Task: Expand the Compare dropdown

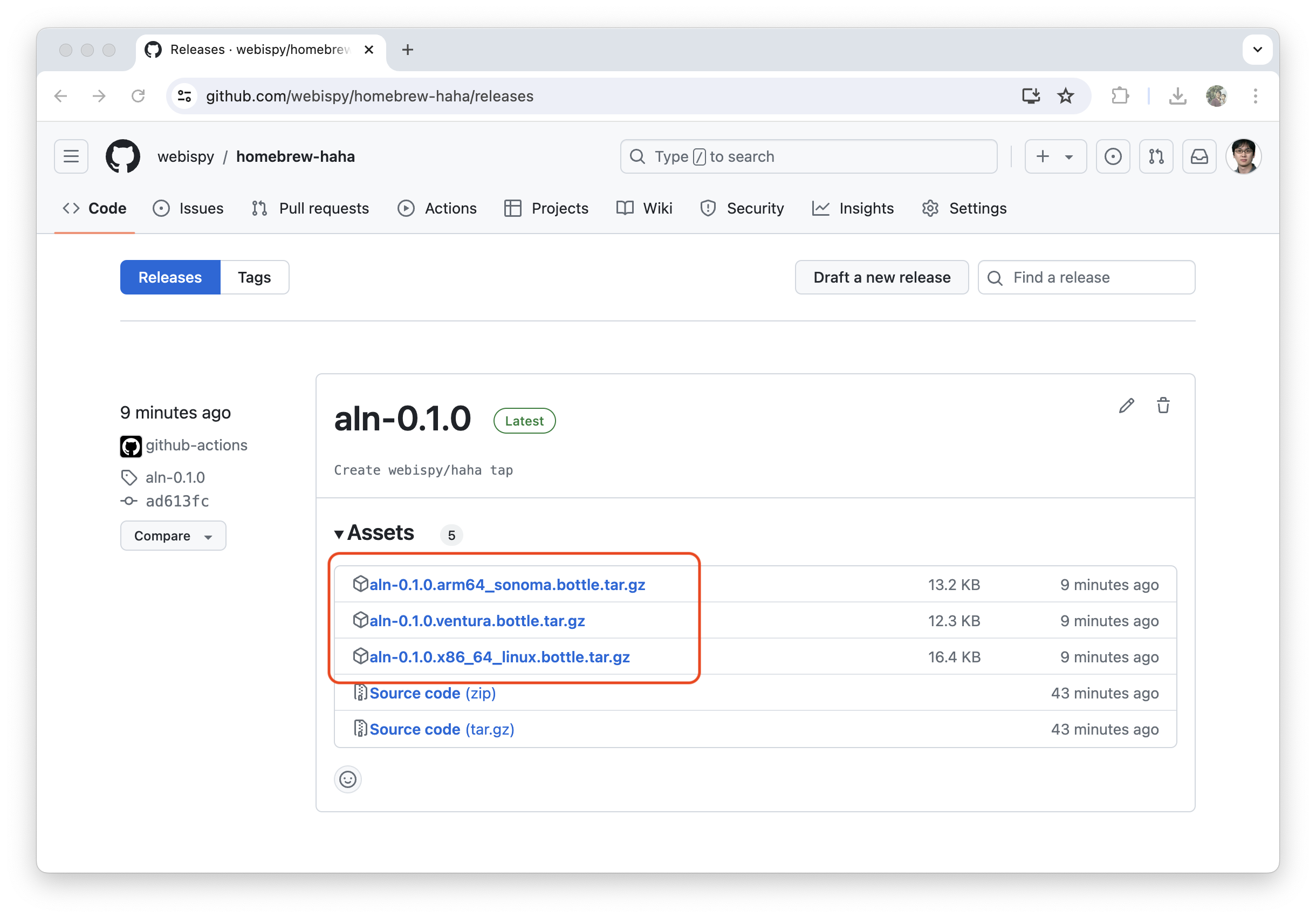Action: tap(173, 536)
